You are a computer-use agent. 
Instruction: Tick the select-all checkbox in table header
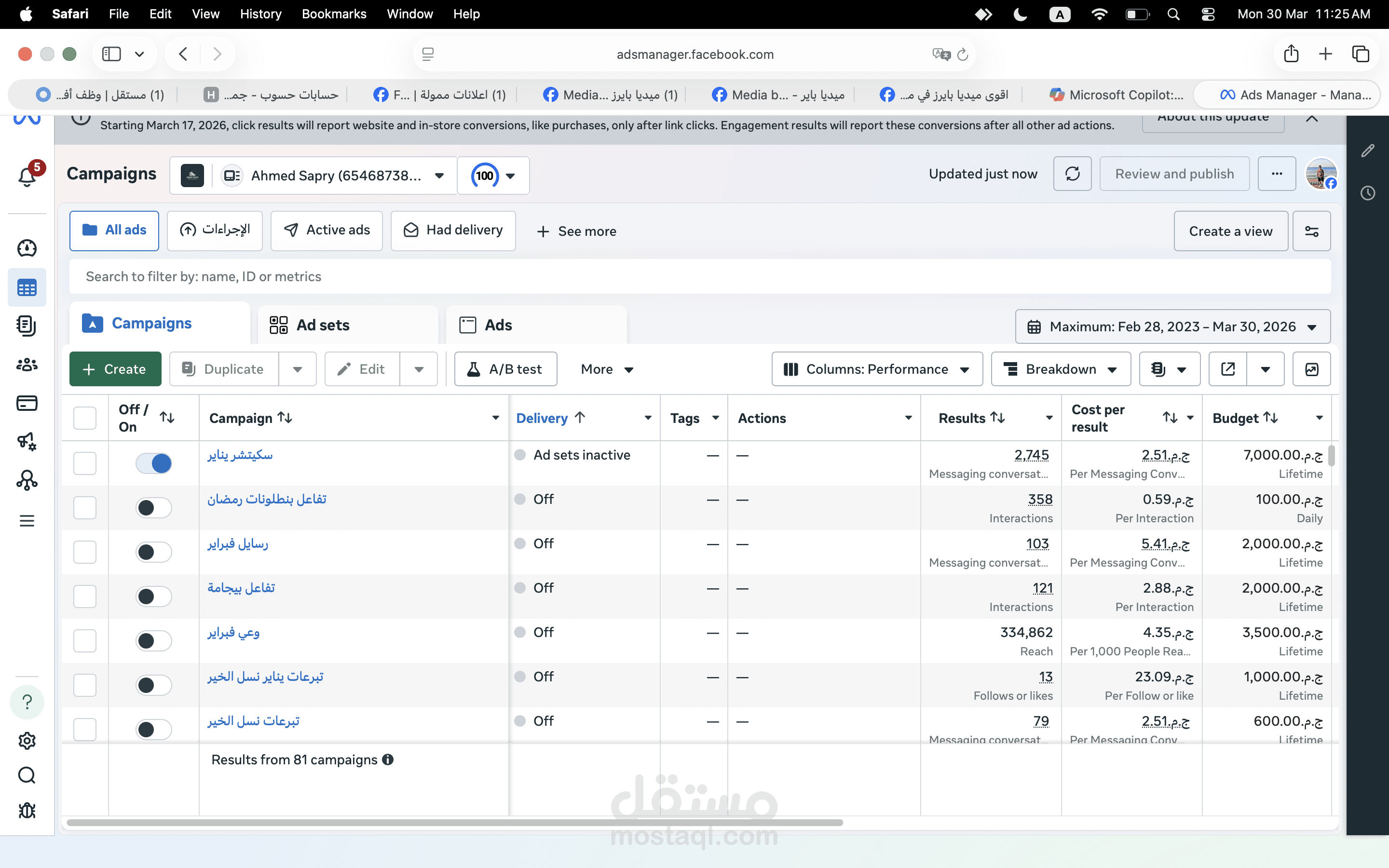coord(85,418)
